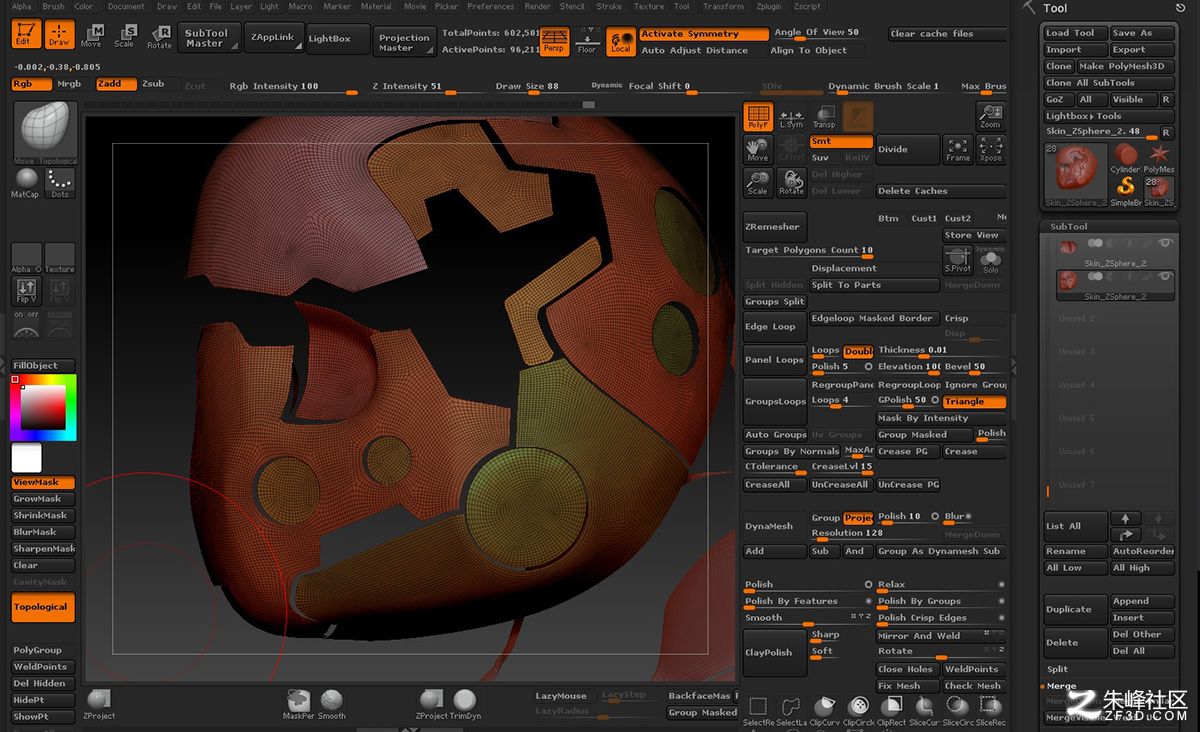Open the Document menu

[126, 6]
